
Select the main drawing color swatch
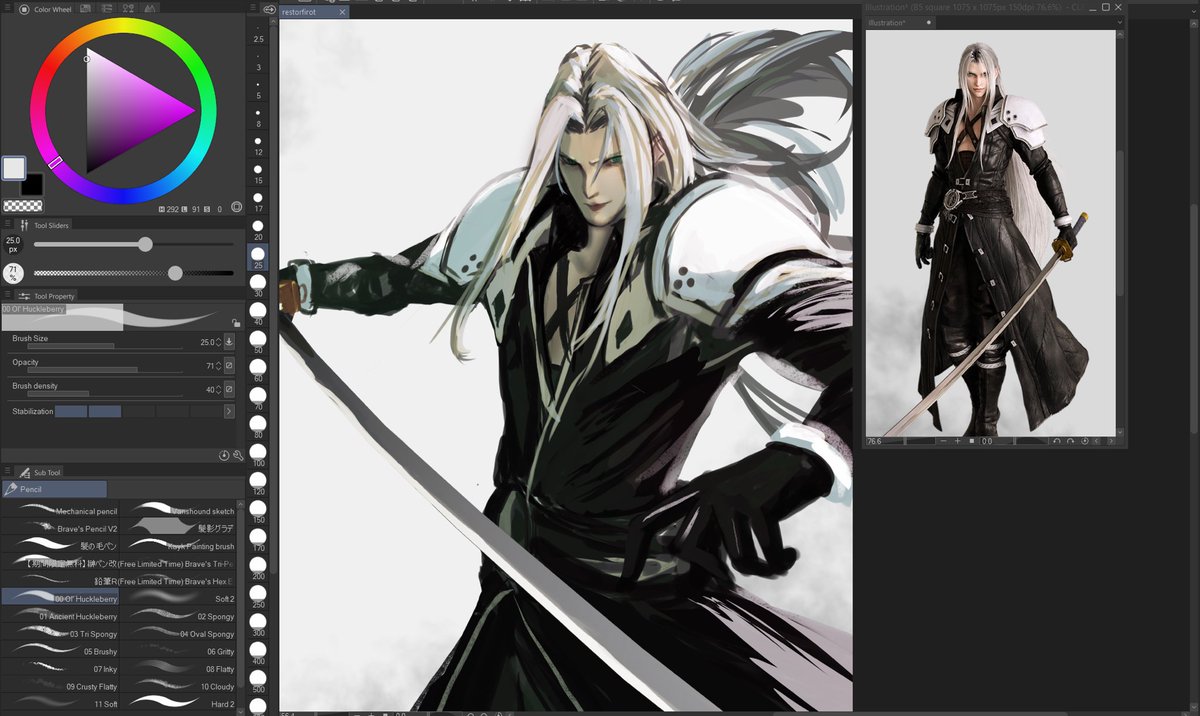coord(13,168)
